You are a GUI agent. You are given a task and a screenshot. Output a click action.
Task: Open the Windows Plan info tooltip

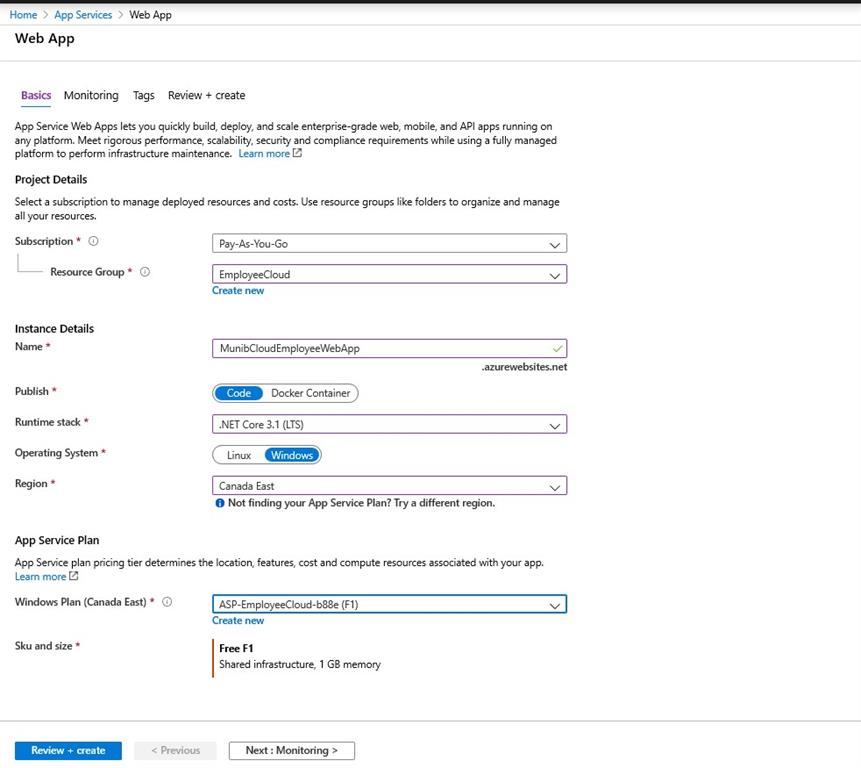click(x=166, y=603)
